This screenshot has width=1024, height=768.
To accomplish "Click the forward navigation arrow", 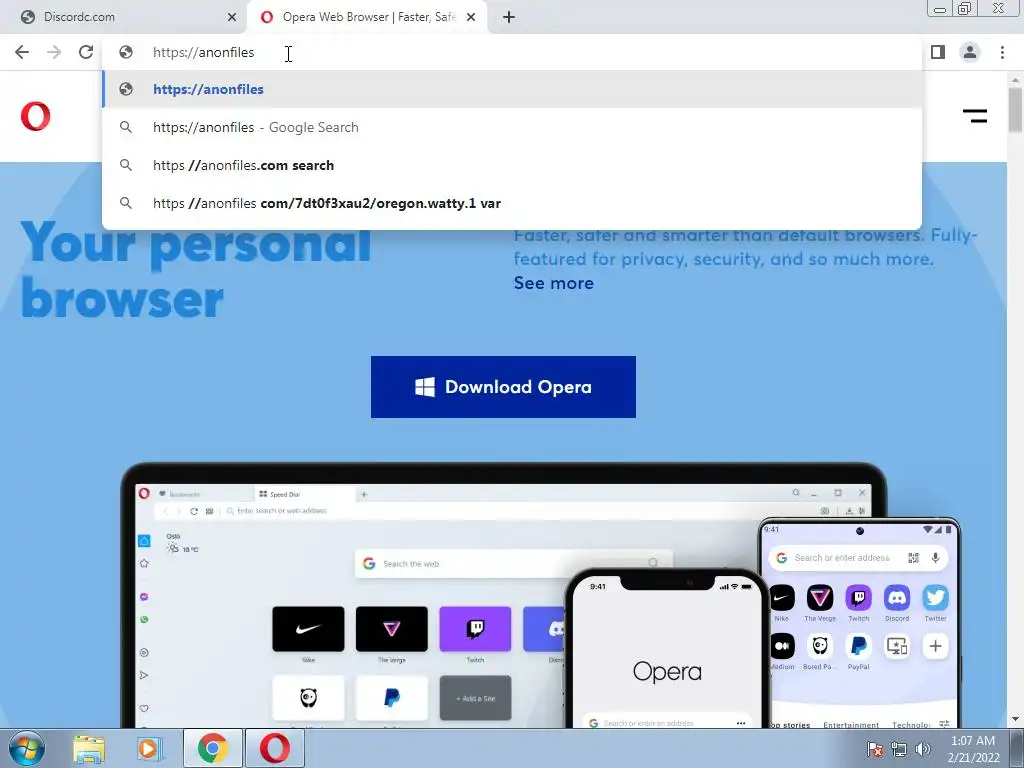I will (x=54, y=52).
